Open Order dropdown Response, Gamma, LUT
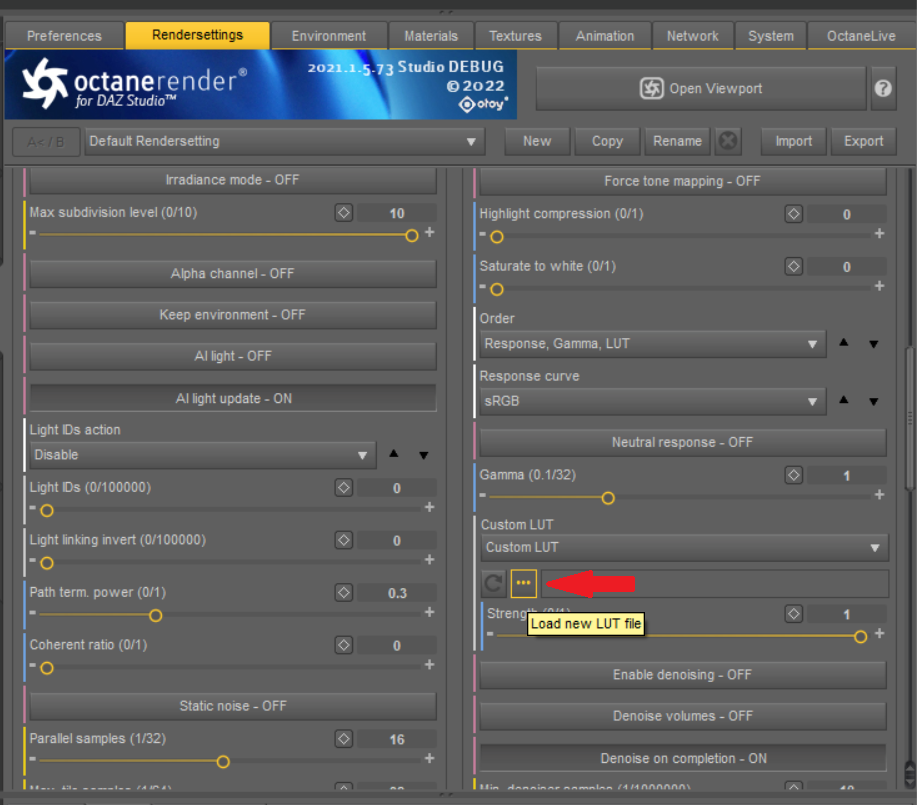 (653, 344)
